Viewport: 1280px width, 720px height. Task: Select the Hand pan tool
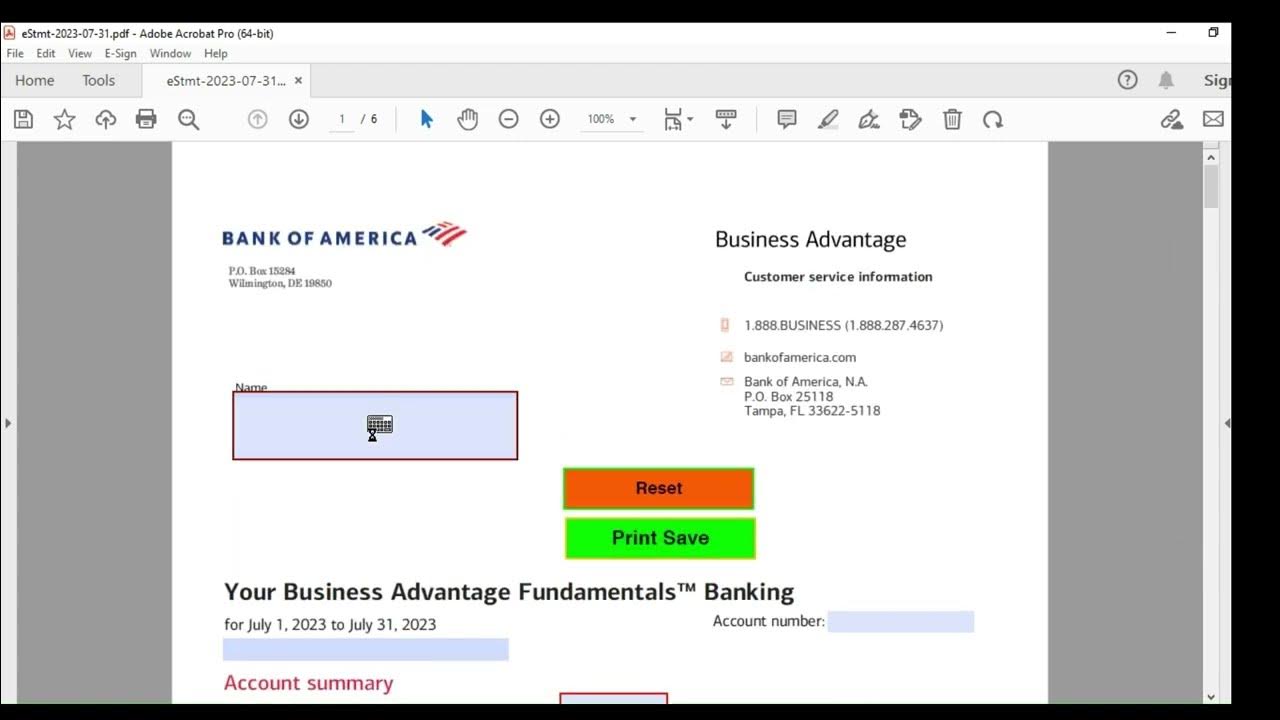(x=467, y=120)
